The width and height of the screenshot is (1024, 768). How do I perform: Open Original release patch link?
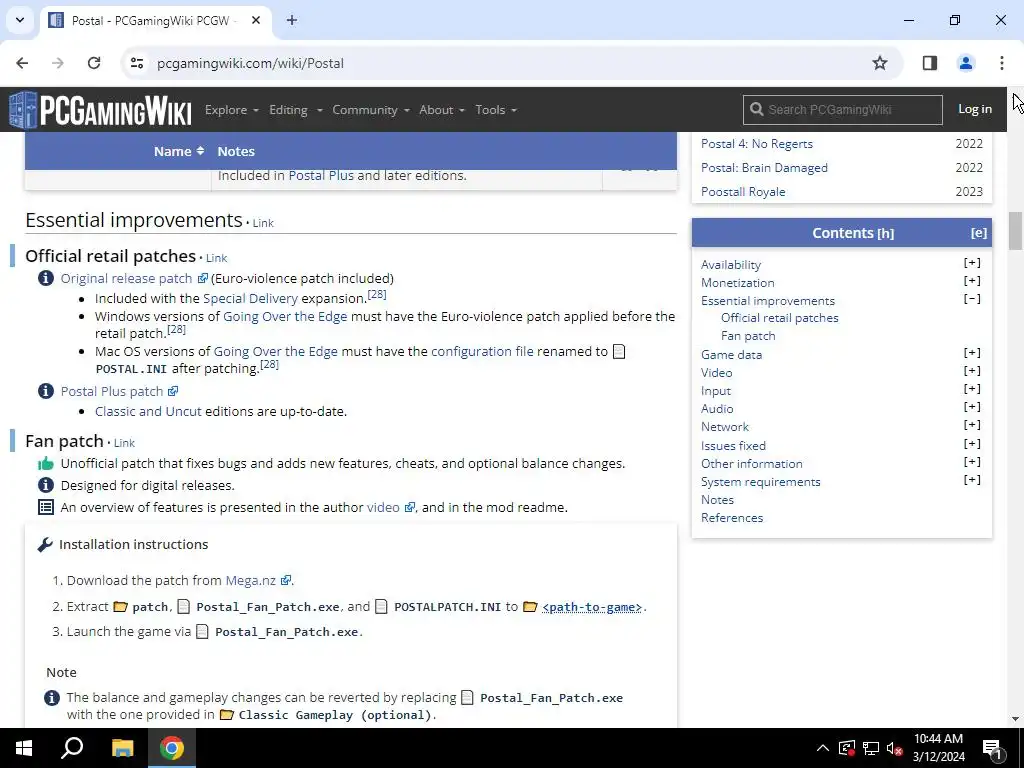coord(126,278)
